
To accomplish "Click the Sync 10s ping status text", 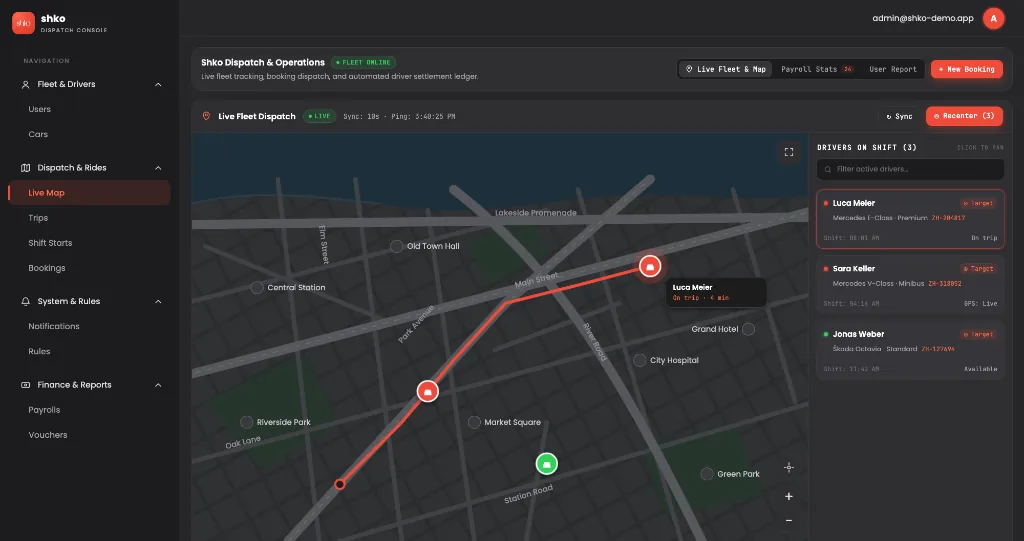I will (399, 116).
